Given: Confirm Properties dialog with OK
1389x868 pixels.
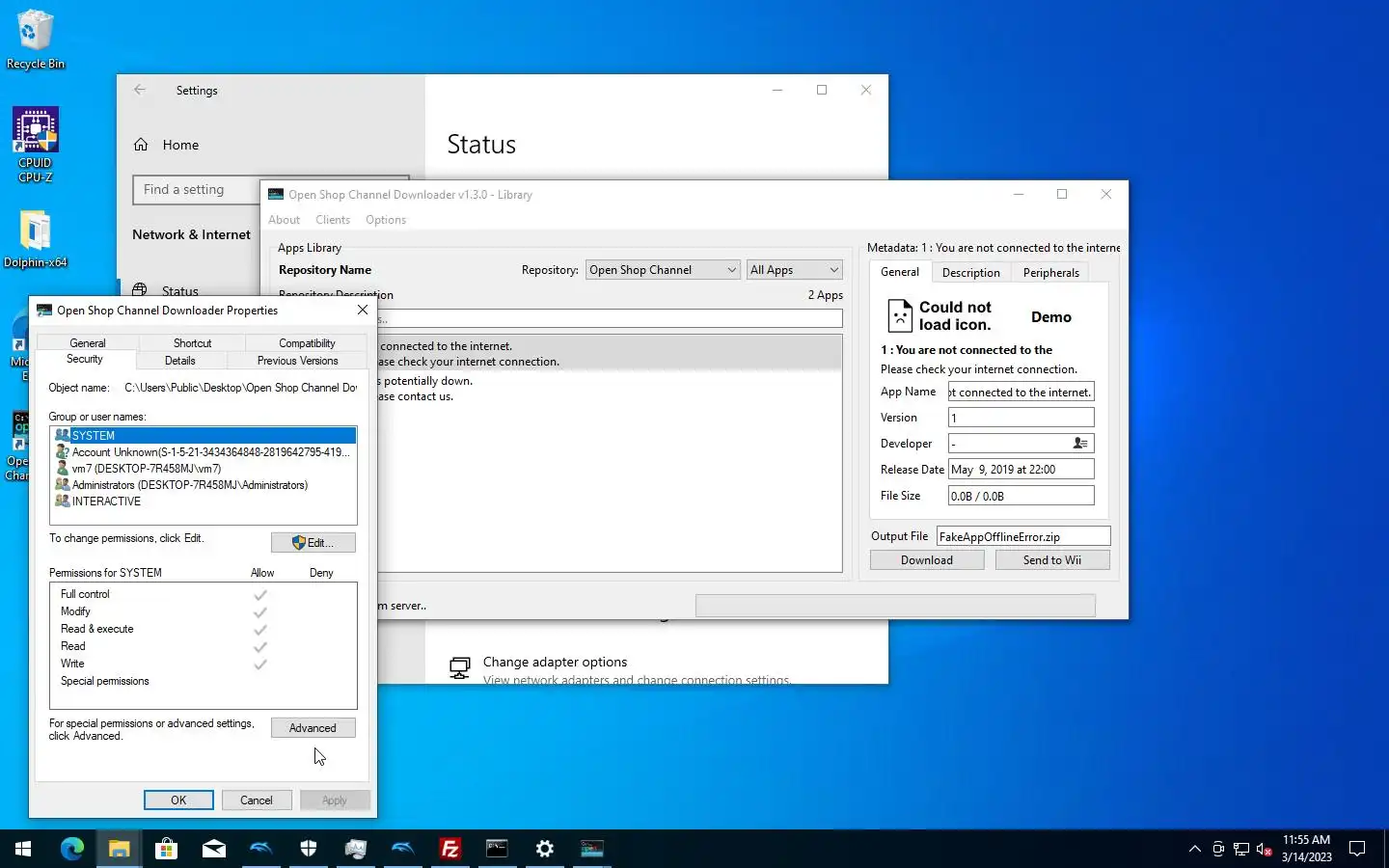Looking at the screenshot, I should pos(178,800).
